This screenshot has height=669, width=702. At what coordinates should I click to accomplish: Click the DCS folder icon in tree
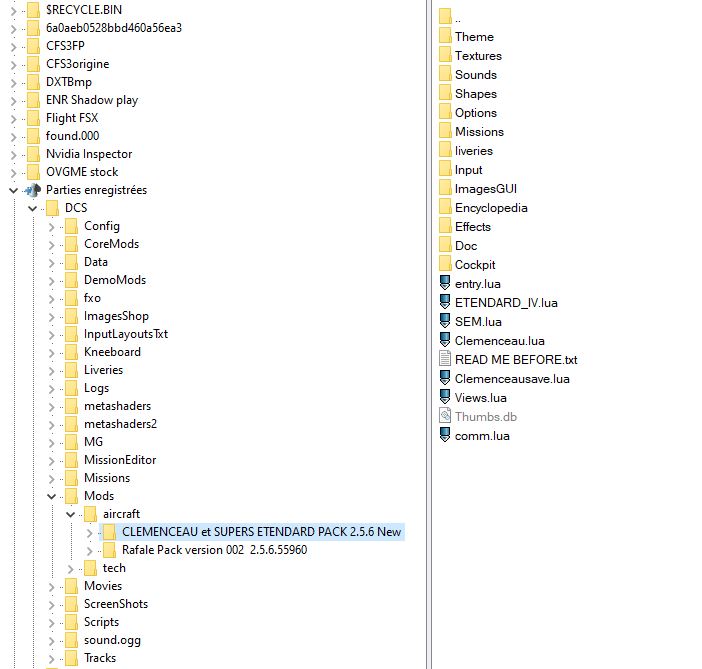pos(52,208)
